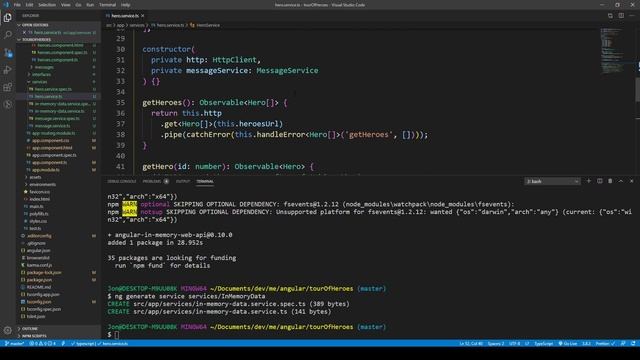
Task: Close the terminal panel
Action: (x=631, y=181)
